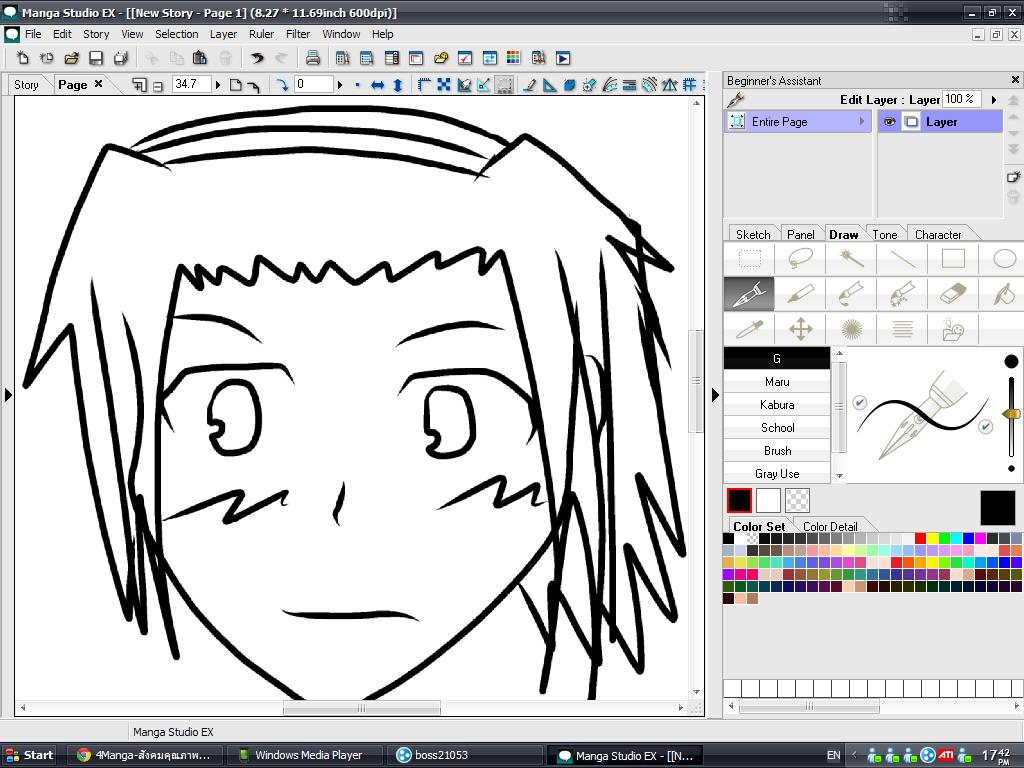
Task: Select the Rectangle Marquee tool
Action: [749, 259]
